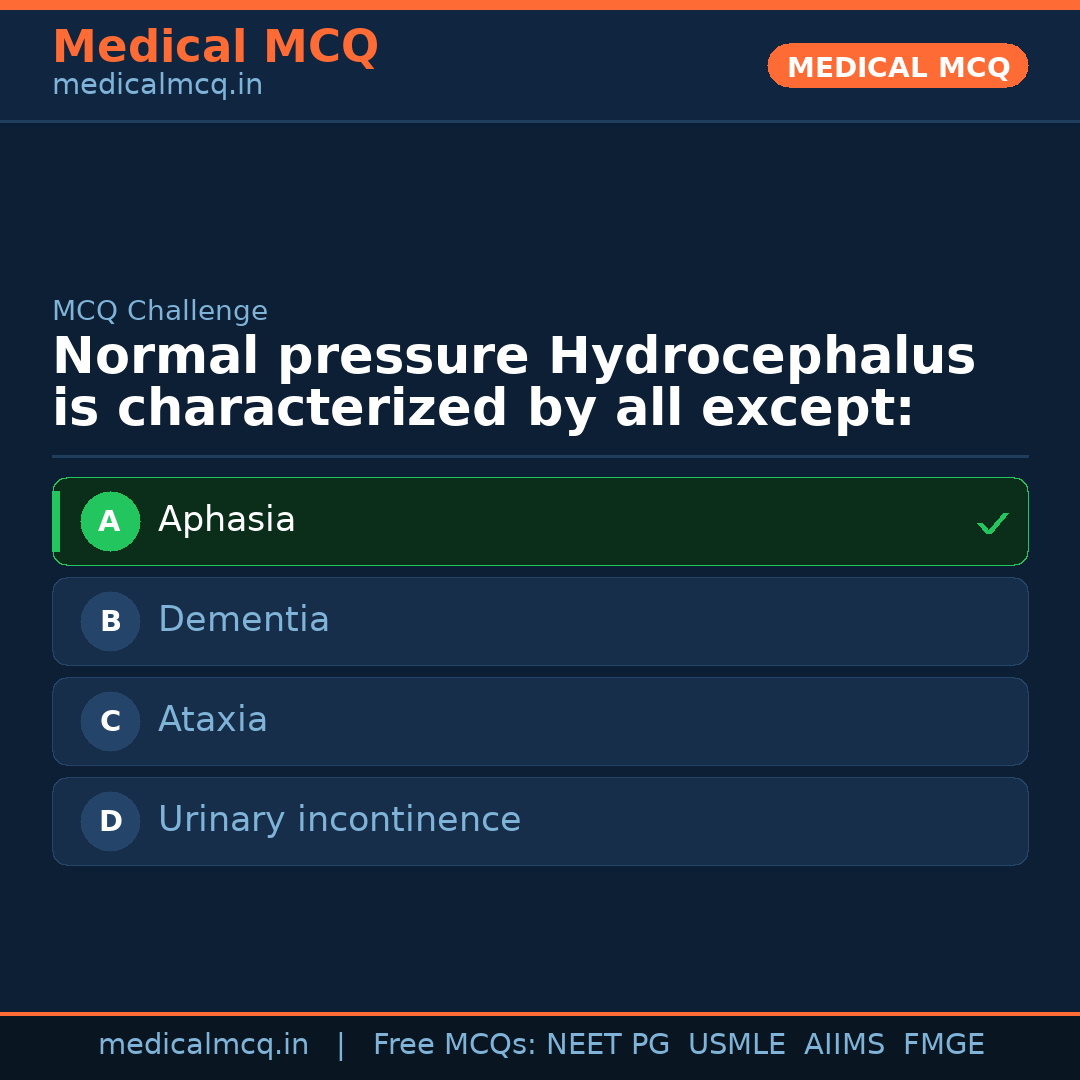Viewport: 1080px width, 1080px height.
Task: Click the MCQ Challenge label
Action: point(160,311)
